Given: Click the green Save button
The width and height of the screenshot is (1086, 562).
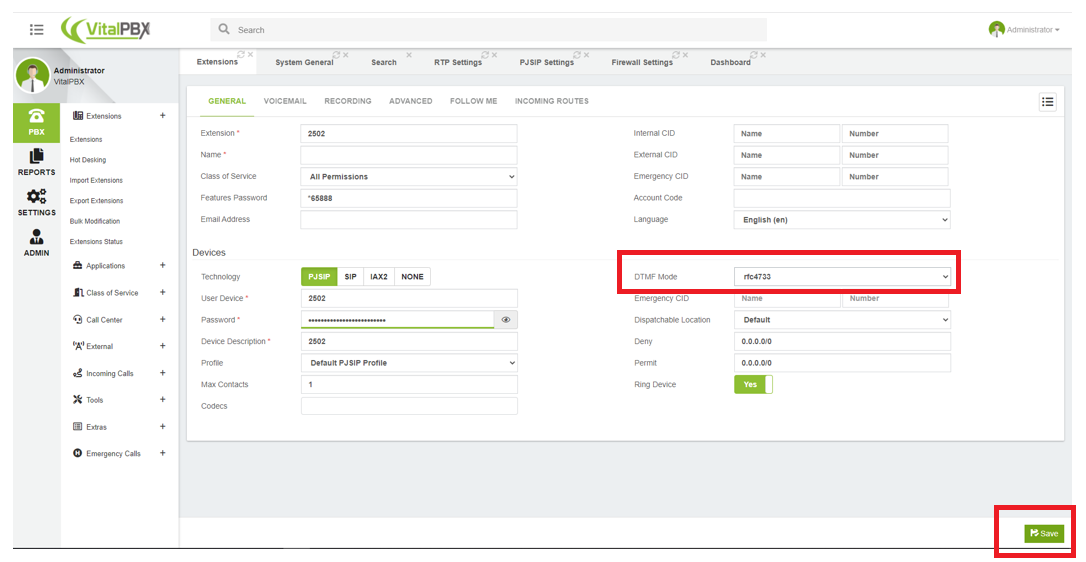Looking at the screenshot, I should coord(1044,533).
